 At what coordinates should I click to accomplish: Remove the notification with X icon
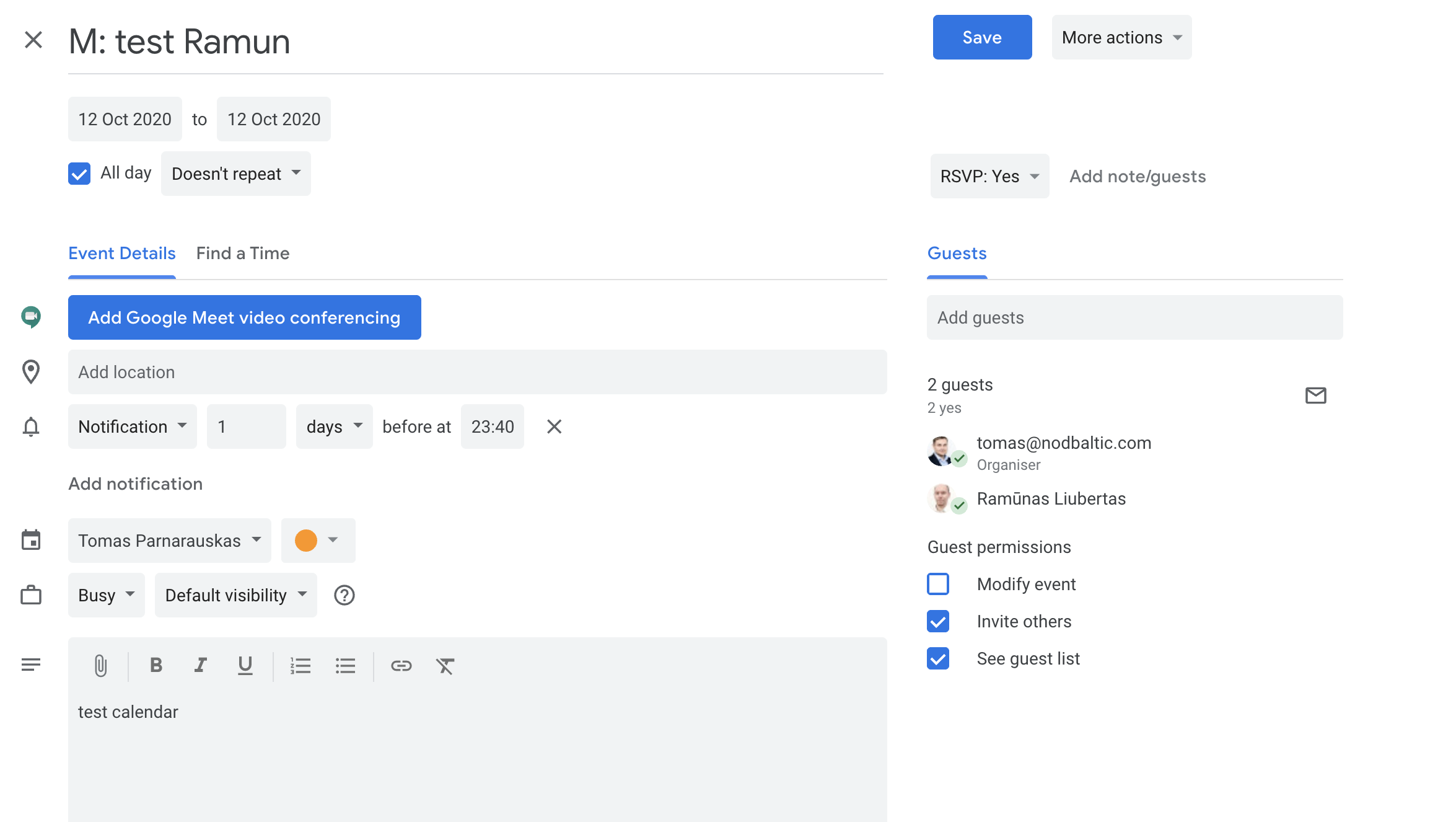click(x=554, y=426)
